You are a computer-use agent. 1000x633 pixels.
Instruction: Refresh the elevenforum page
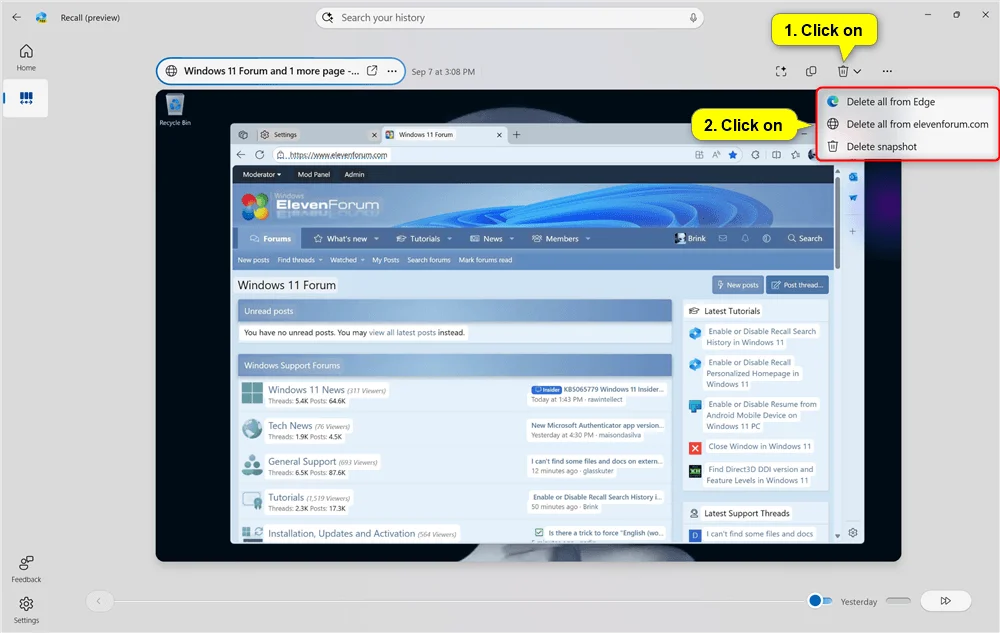[260, 154]
